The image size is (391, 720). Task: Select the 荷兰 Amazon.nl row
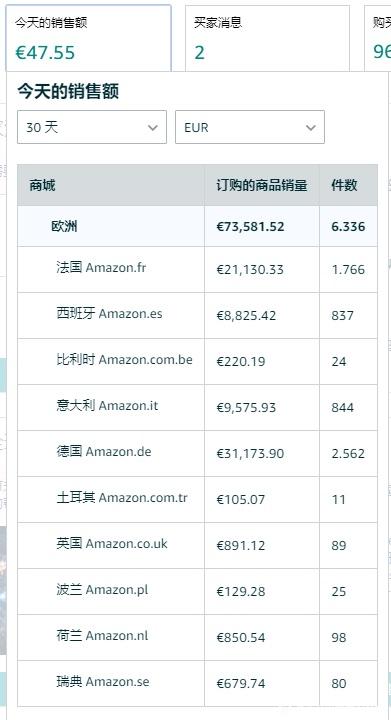(197, 637)
